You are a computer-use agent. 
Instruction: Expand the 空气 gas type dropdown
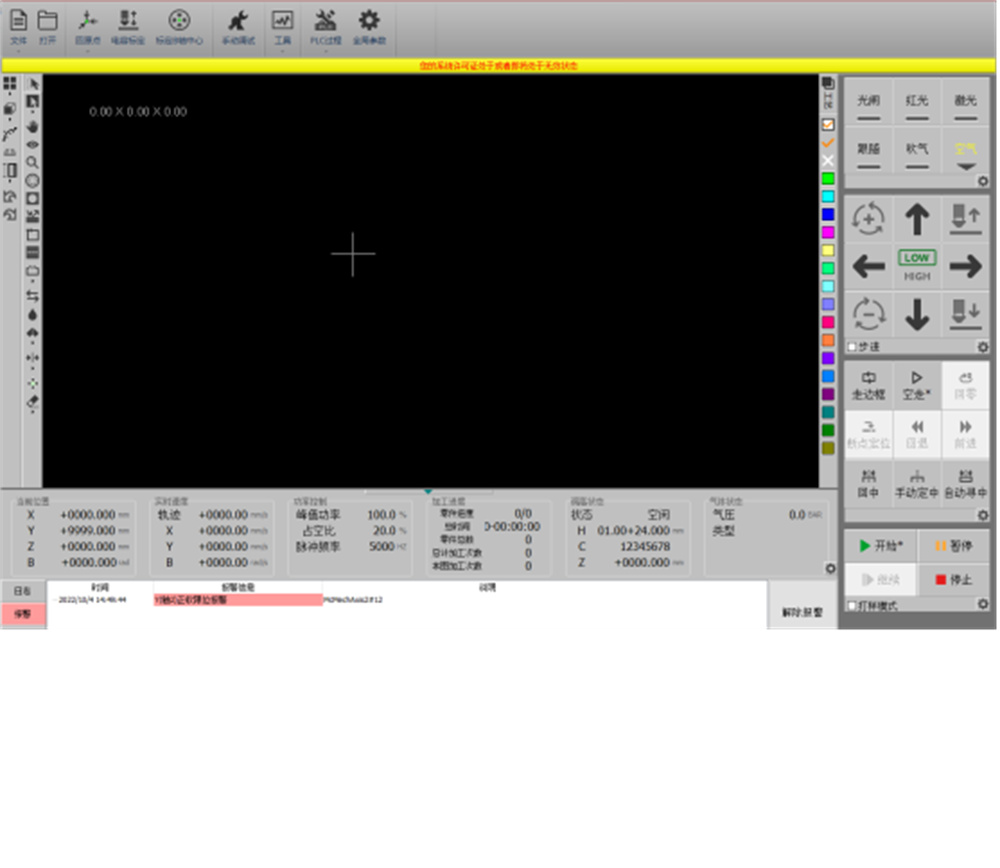click(x=966, y=167)
